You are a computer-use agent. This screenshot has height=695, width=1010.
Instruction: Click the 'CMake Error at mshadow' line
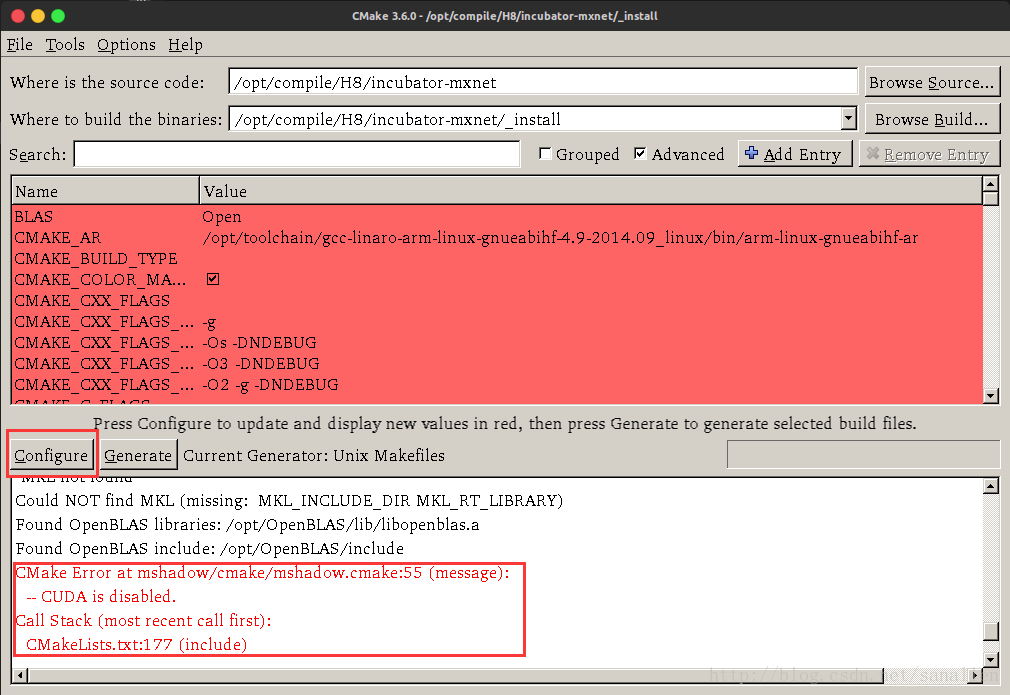tap(262, 573)
